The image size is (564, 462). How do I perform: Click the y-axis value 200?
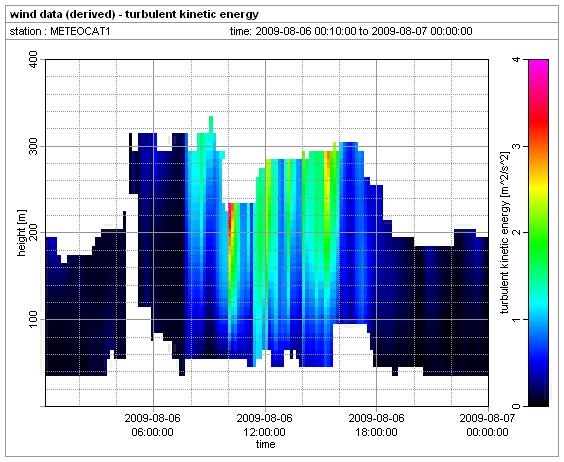[32, 233]
